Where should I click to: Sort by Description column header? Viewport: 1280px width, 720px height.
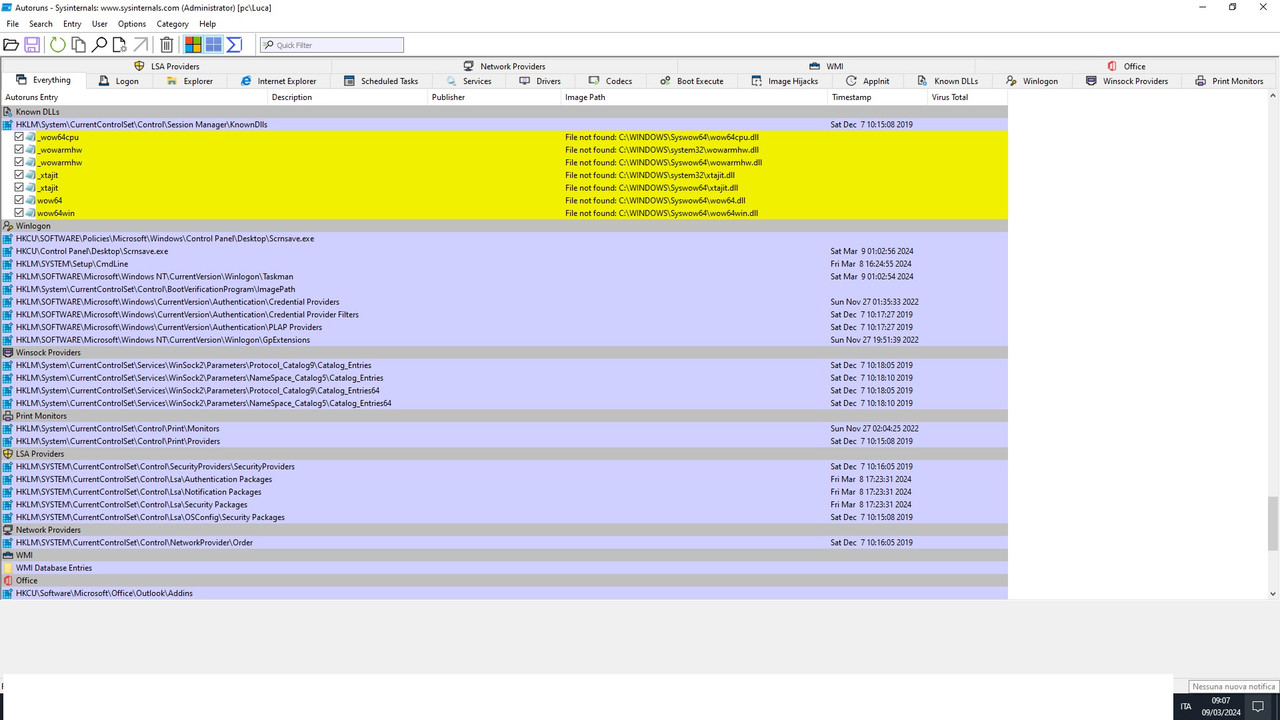tap(349, 97)
